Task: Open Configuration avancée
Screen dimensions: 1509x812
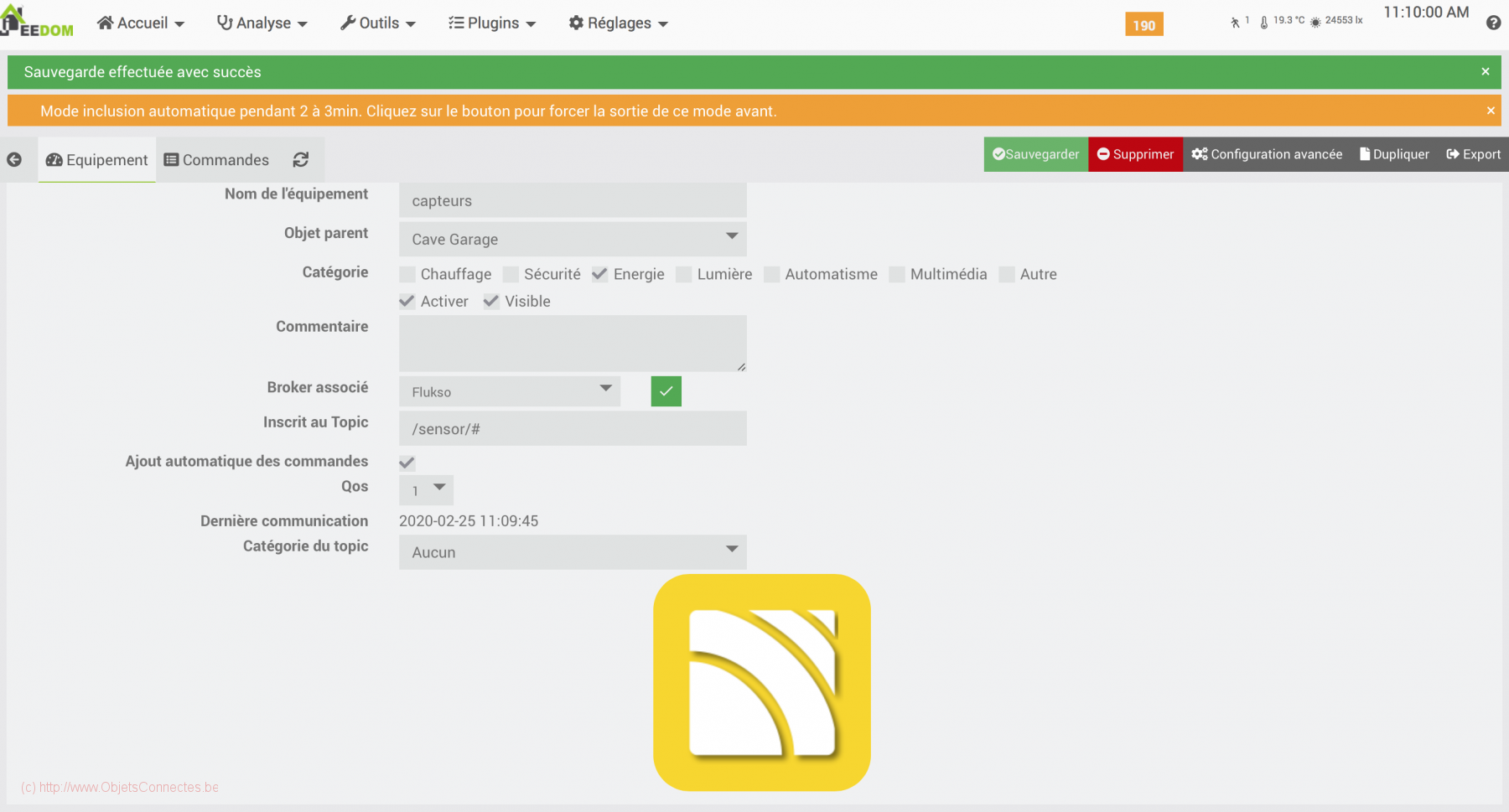Action: click(x=1267, y=154)
